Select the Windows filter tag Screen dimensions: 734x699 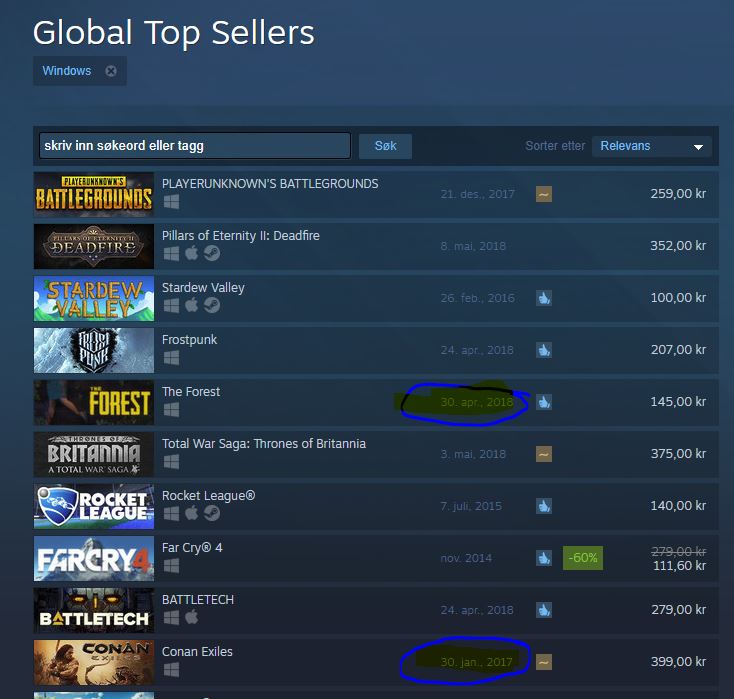click(66, 71)
